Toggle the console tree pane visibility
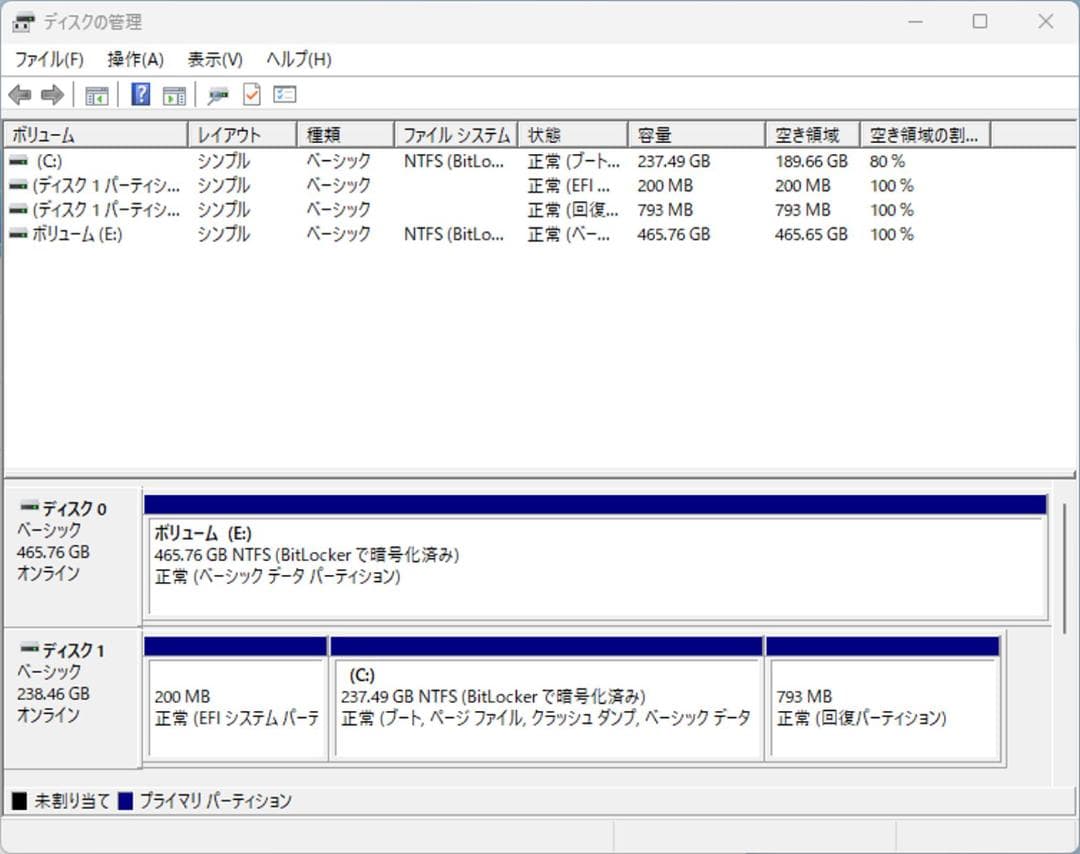 pyautogui.click(x=96, y=94)
